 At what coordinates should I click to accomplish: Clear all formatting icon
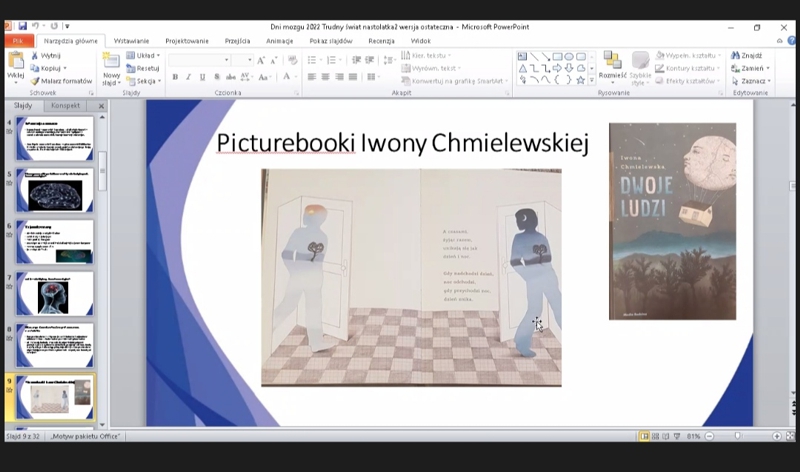point(292,60)
